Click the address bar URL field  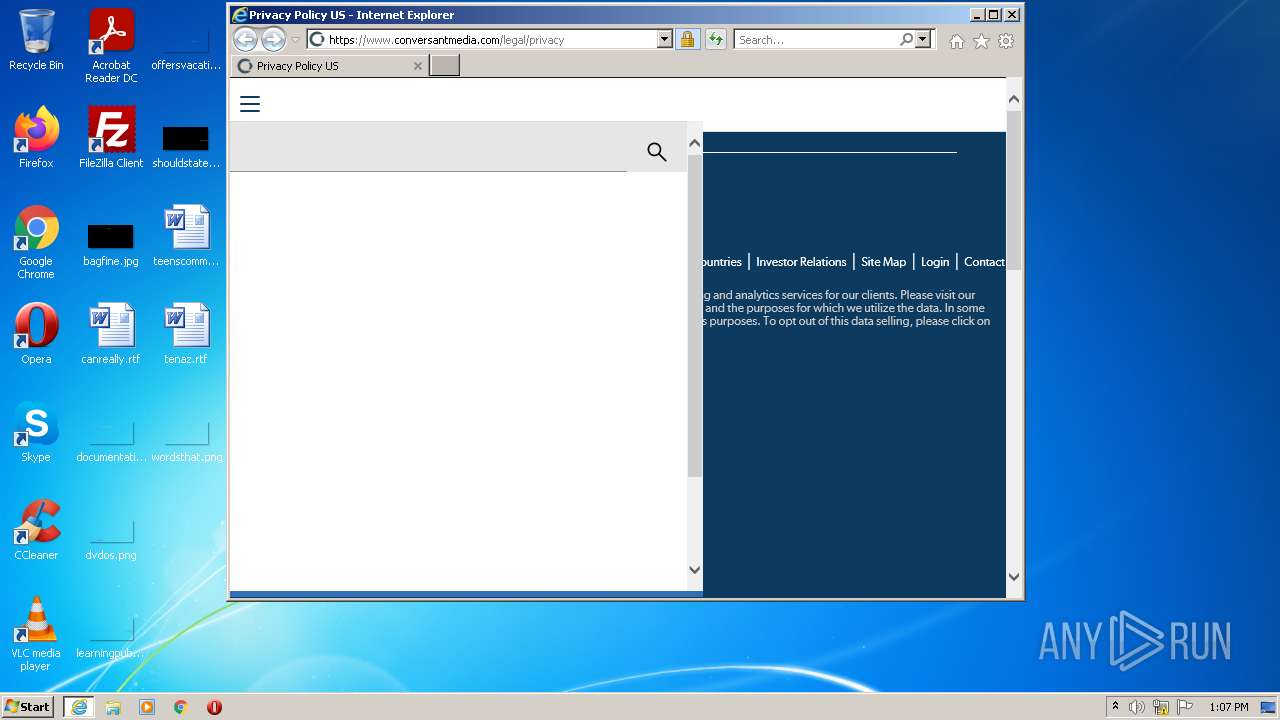[x=490, y=40]
